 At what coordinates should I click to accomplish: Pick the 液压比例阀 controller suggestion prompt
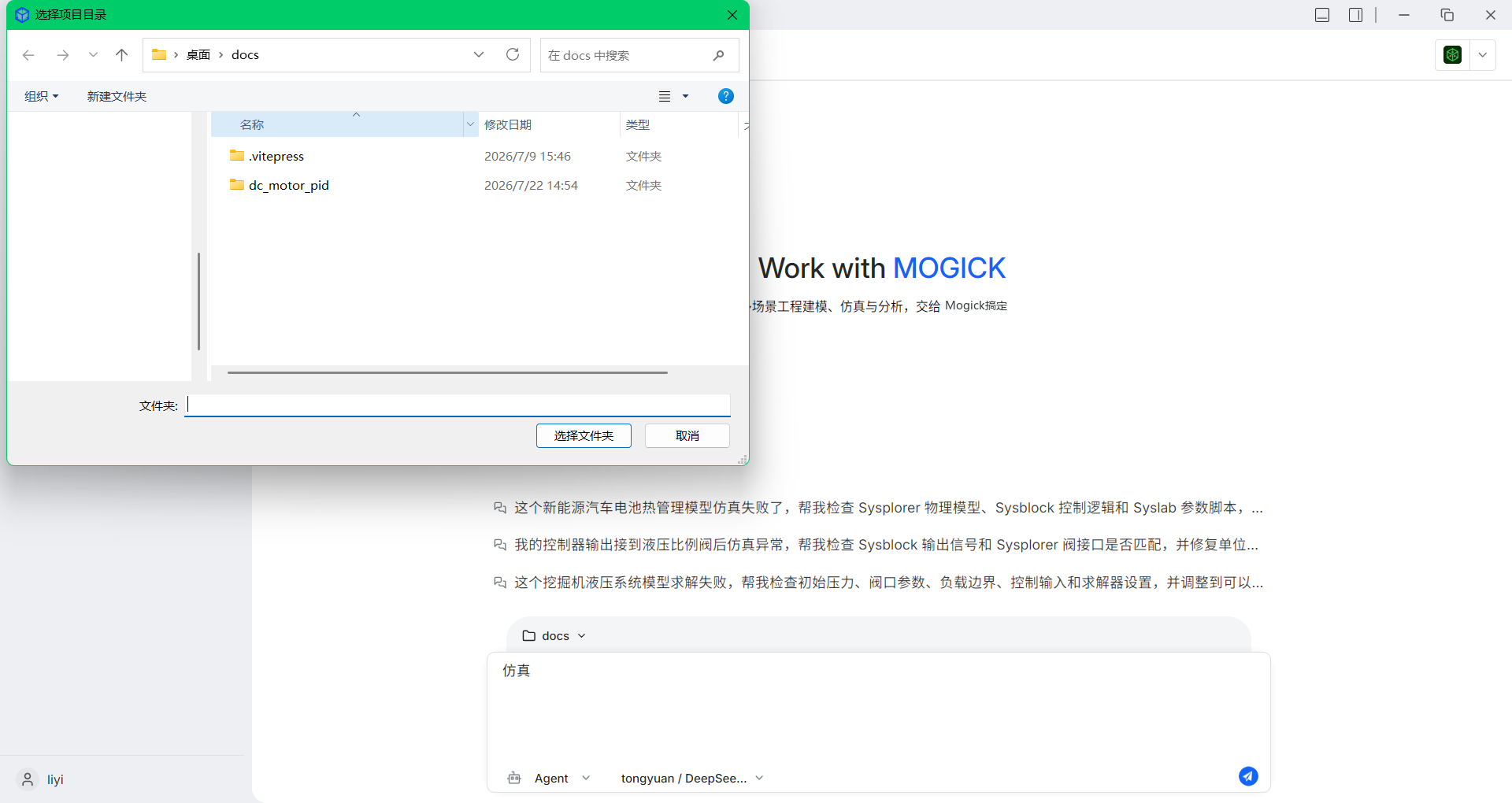[876, 545]
